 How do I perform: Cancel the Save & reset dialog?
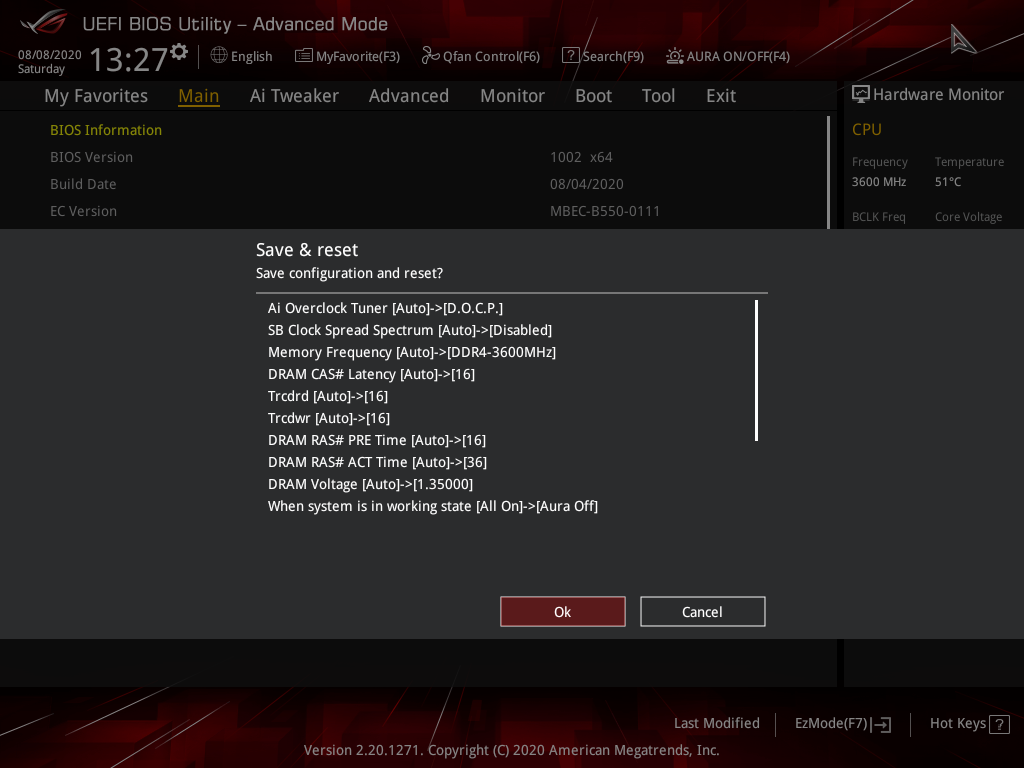coord(703,612)
